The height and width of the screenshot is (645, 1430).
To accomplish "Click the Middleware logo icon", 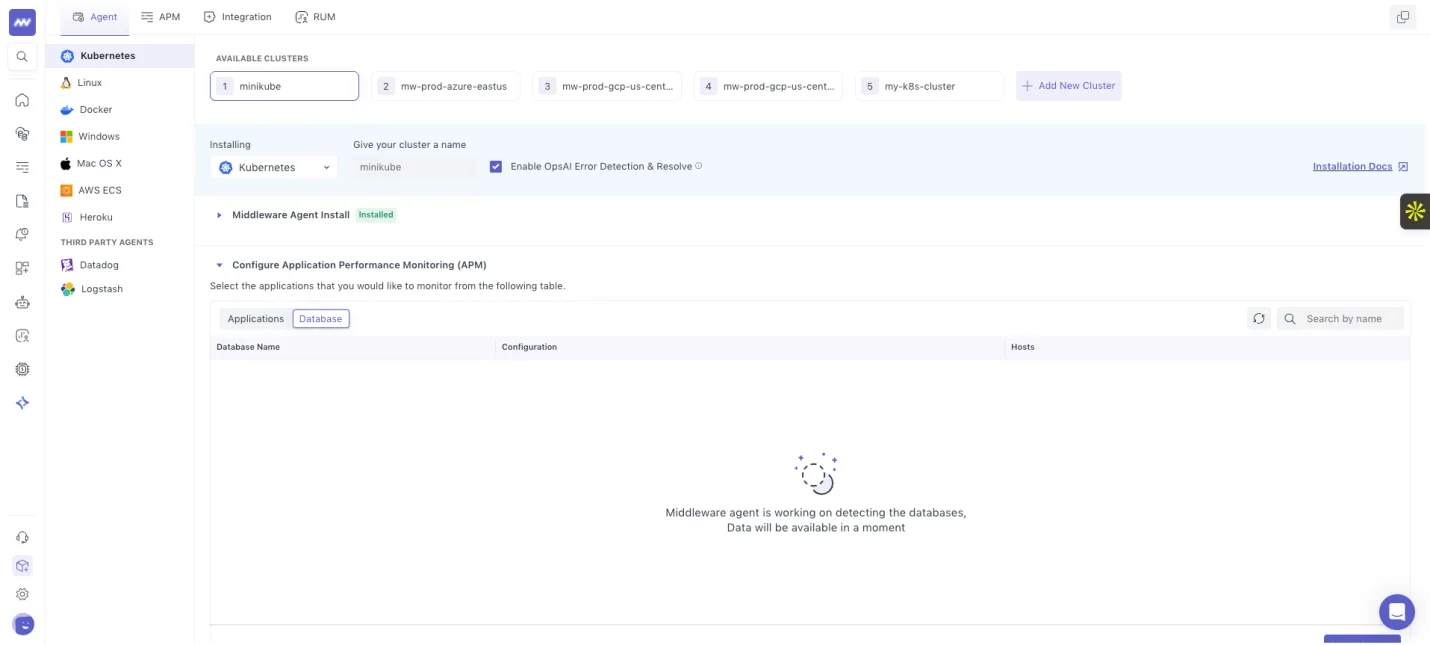I will (22, 22).
